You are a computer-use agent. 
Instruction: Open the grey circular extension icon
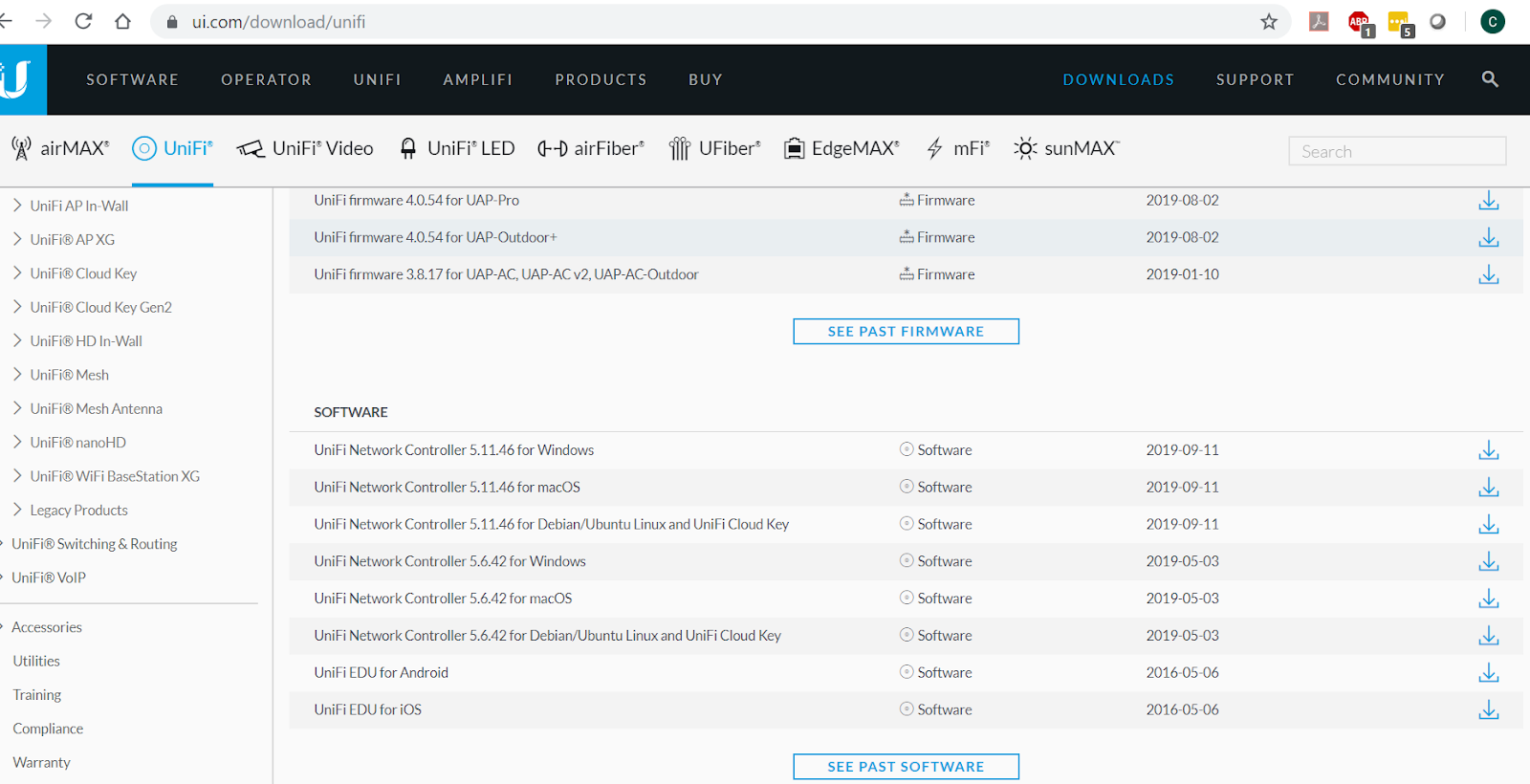(x=1437, y=21)
